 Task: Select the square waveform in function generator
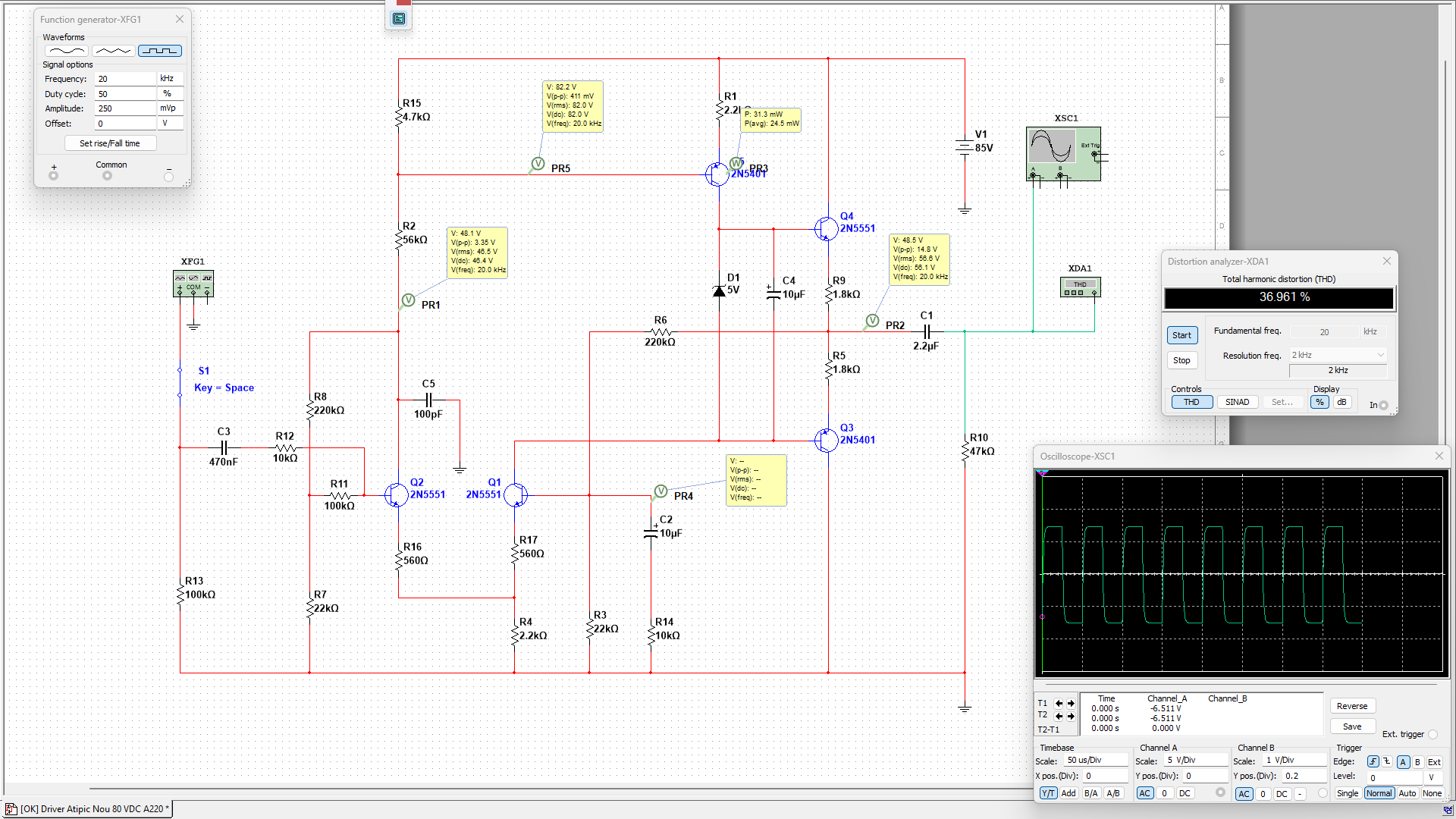(160, 51)
